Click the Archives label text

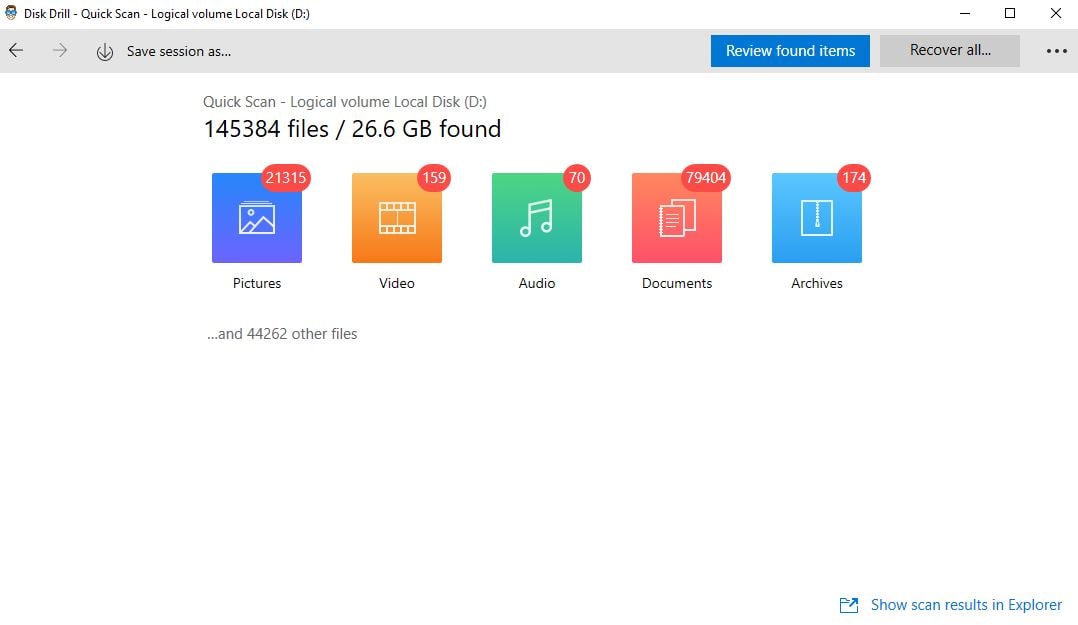pos(817,283)
